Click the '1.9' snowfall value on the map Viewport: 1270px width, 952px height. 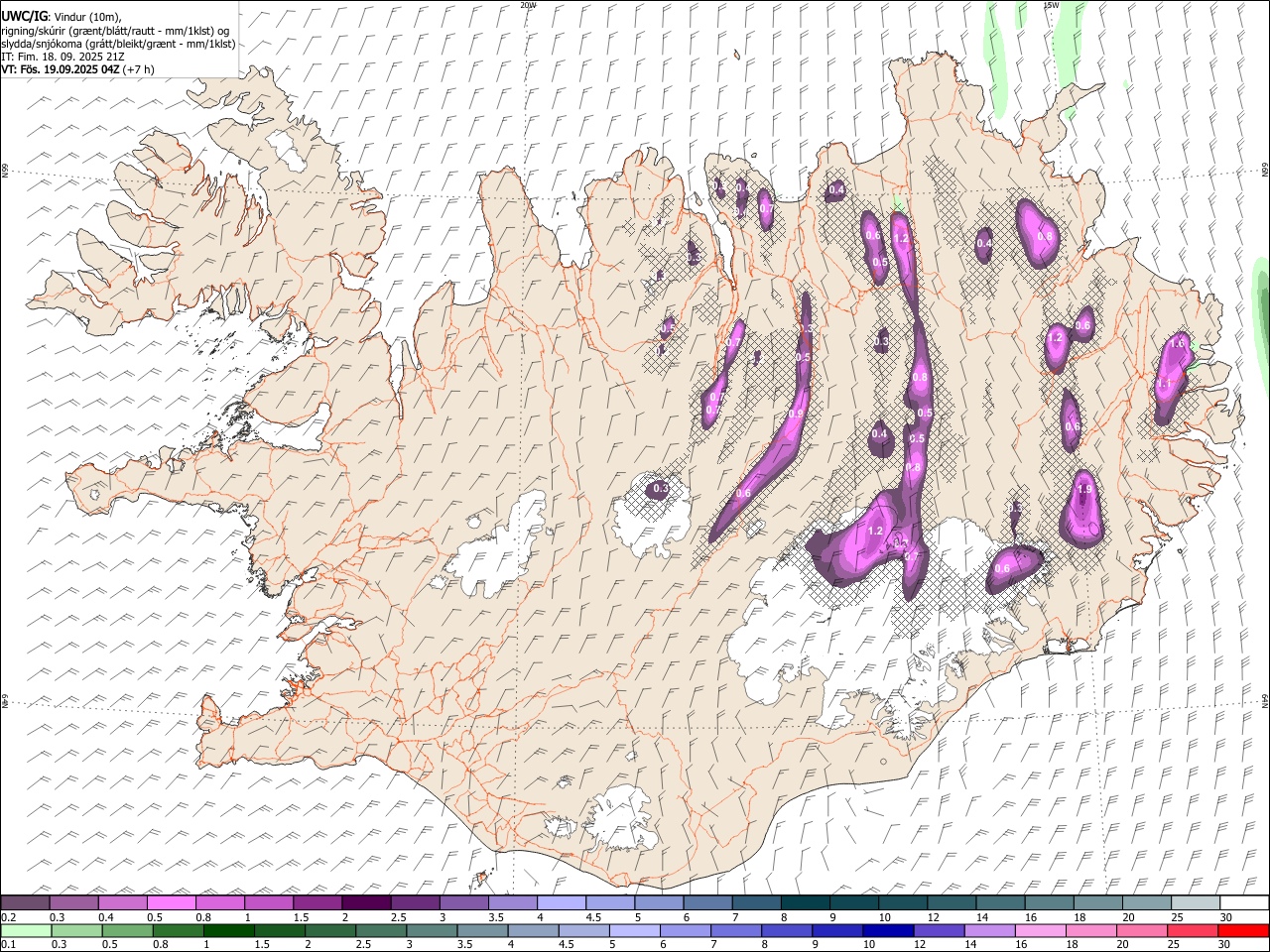1084,490
